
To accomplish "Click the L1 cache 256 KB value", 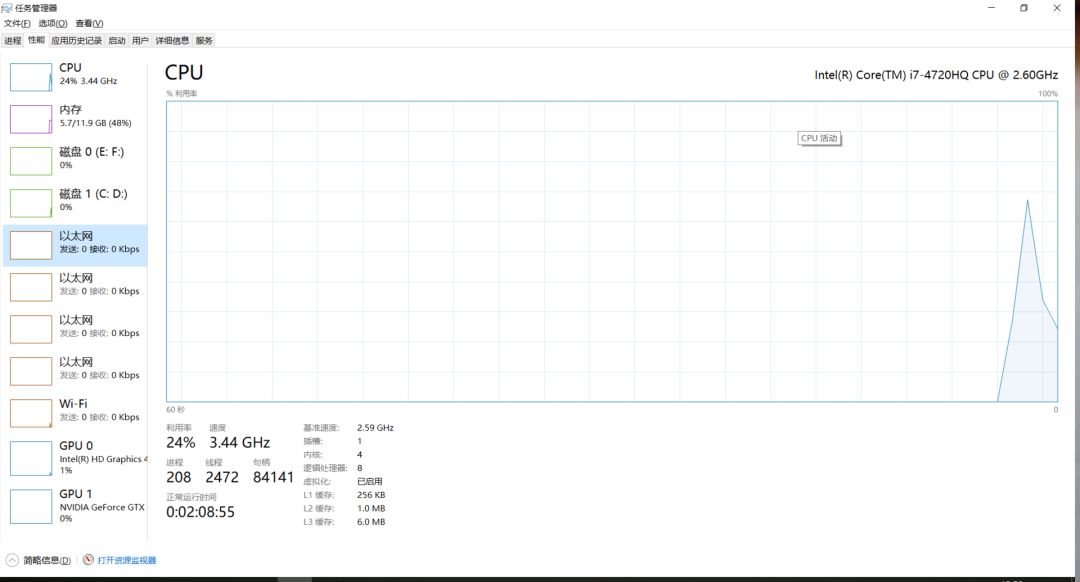I will tap(371, 495).
